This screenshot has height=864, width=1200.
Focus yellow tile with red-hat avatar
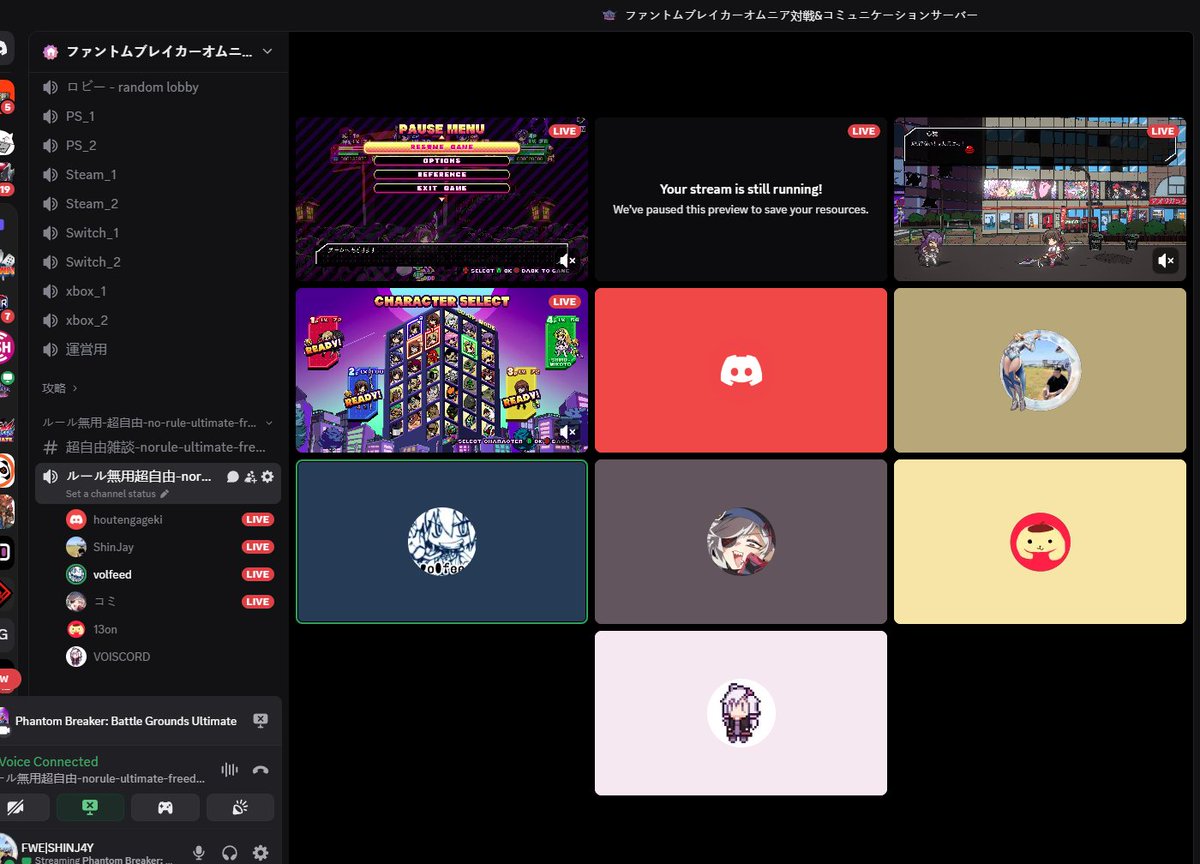pos(1040,541)
